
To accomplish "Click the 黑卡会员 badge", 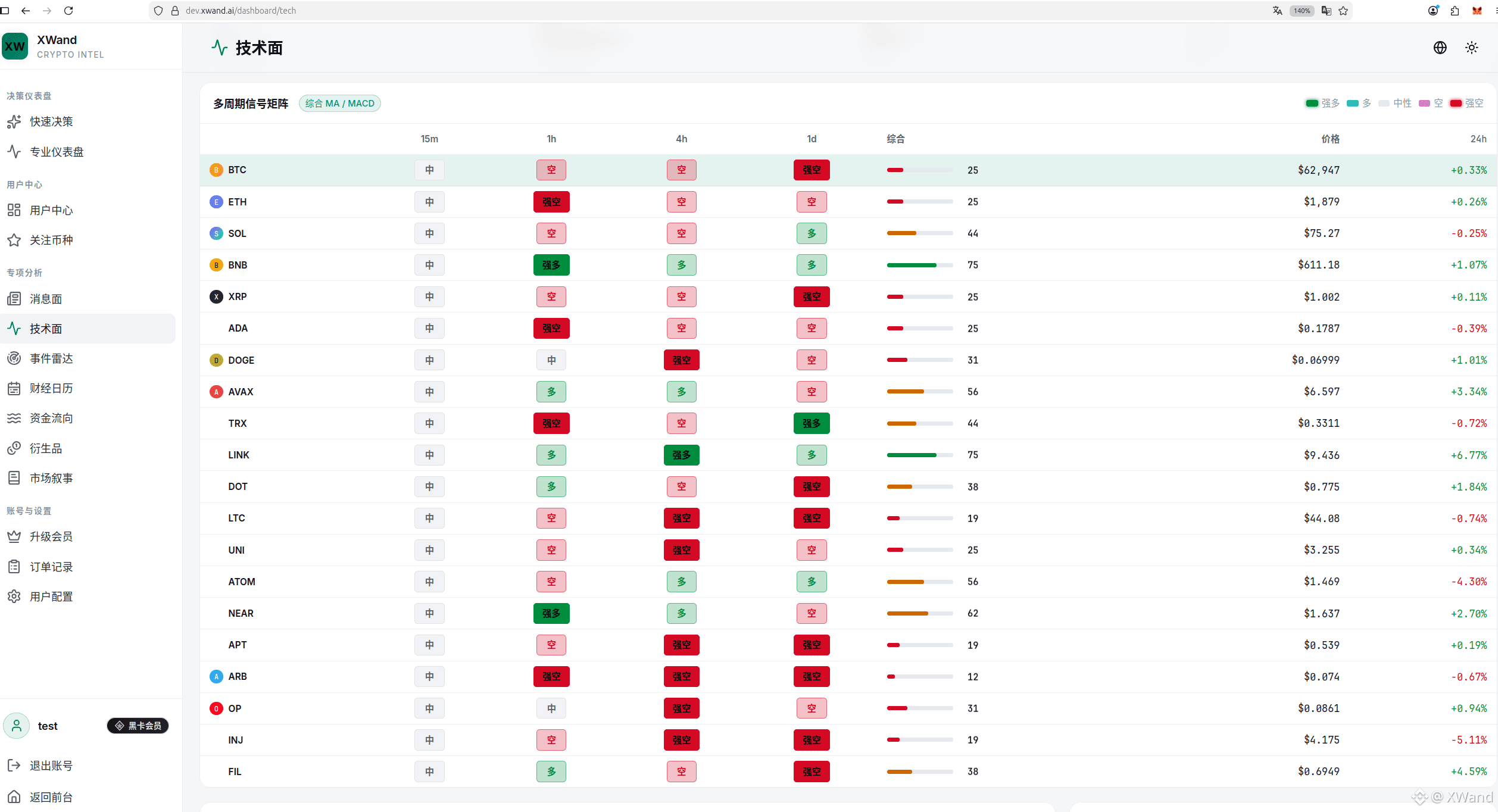I will point(138,726).
